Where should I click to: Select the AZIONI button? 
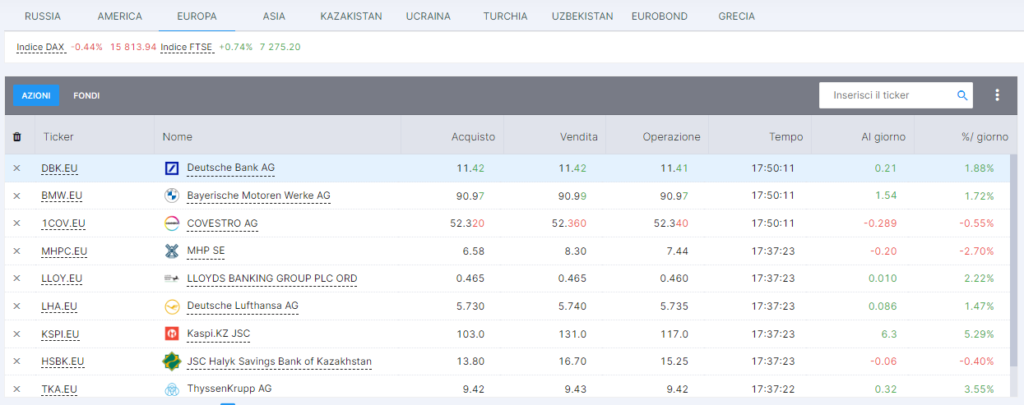pos(36,95)
